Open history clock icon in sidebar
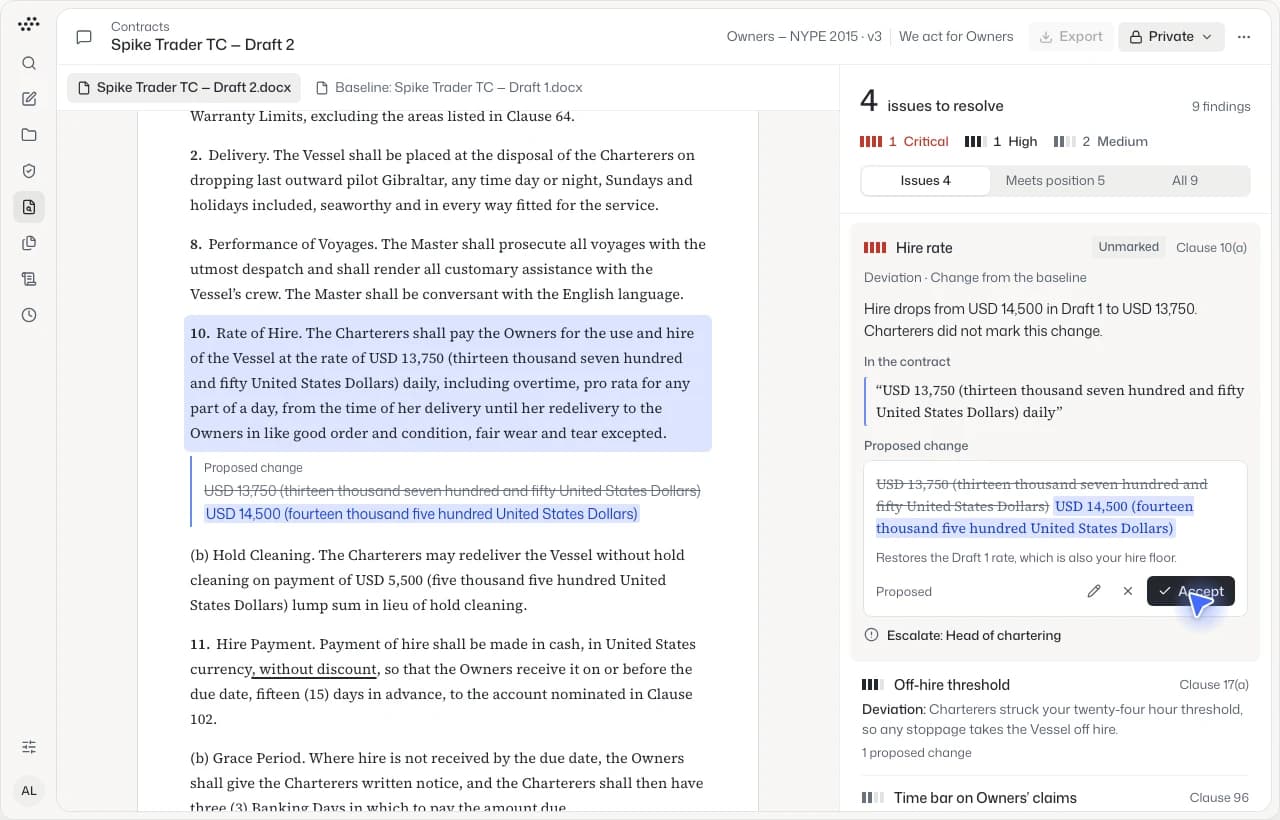This screenshot has width=1280, height=820. [x=29, y=315]
